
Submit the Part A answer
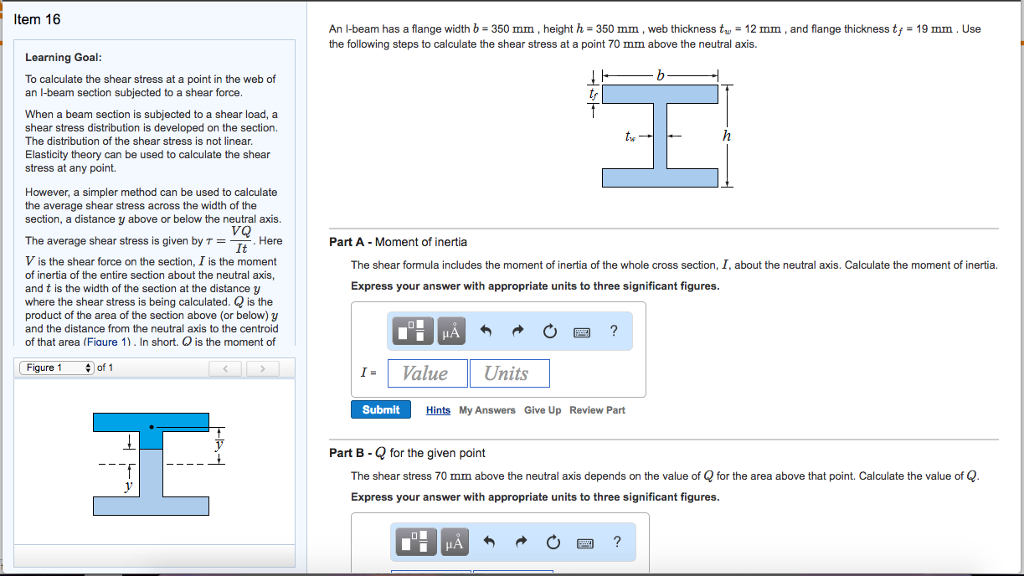click(381, 409)
